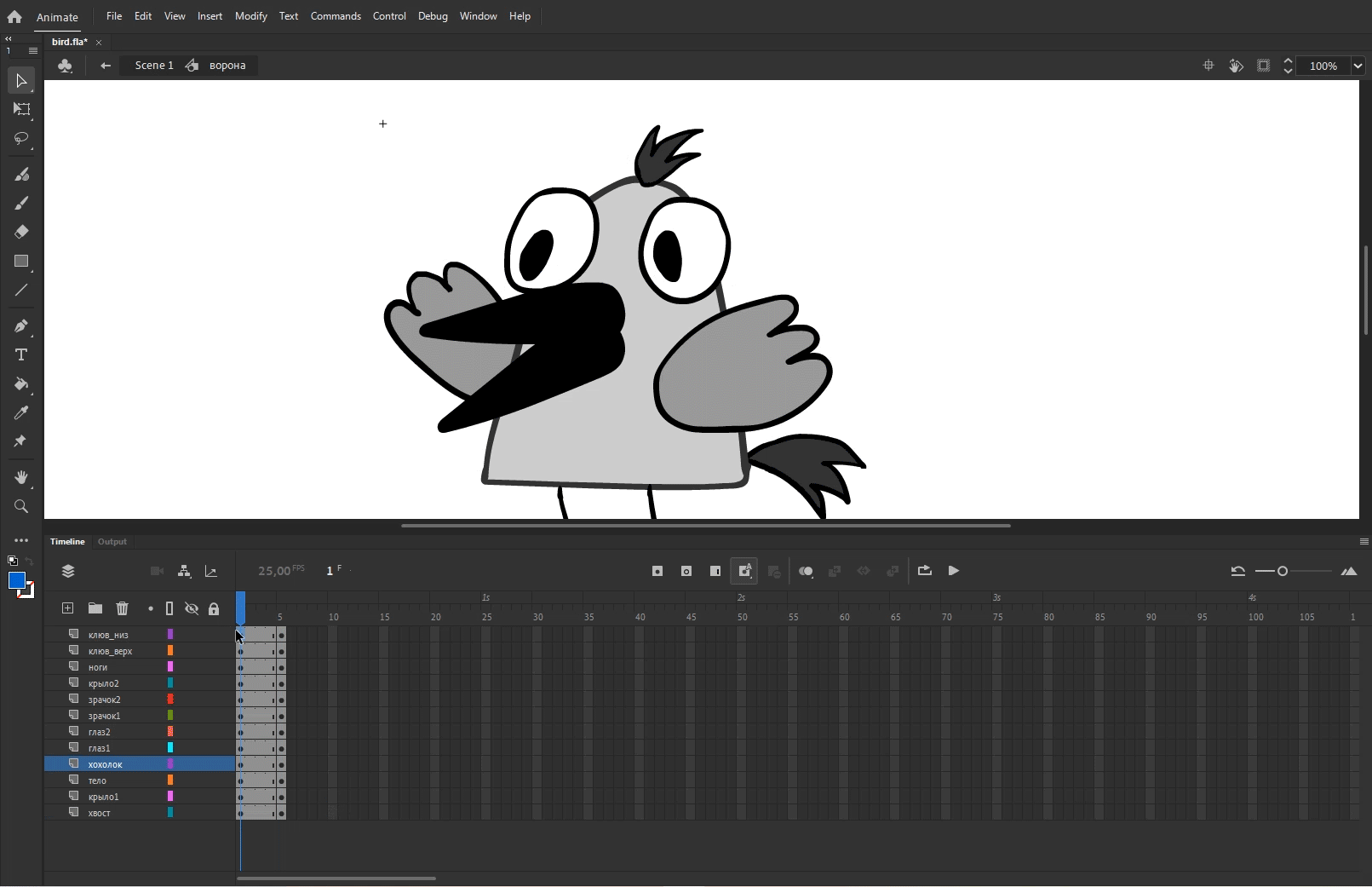Select the Zoom magnifier tool
Screen dimensions: 1372x887
pyautogui.click(x=21, y=507)
